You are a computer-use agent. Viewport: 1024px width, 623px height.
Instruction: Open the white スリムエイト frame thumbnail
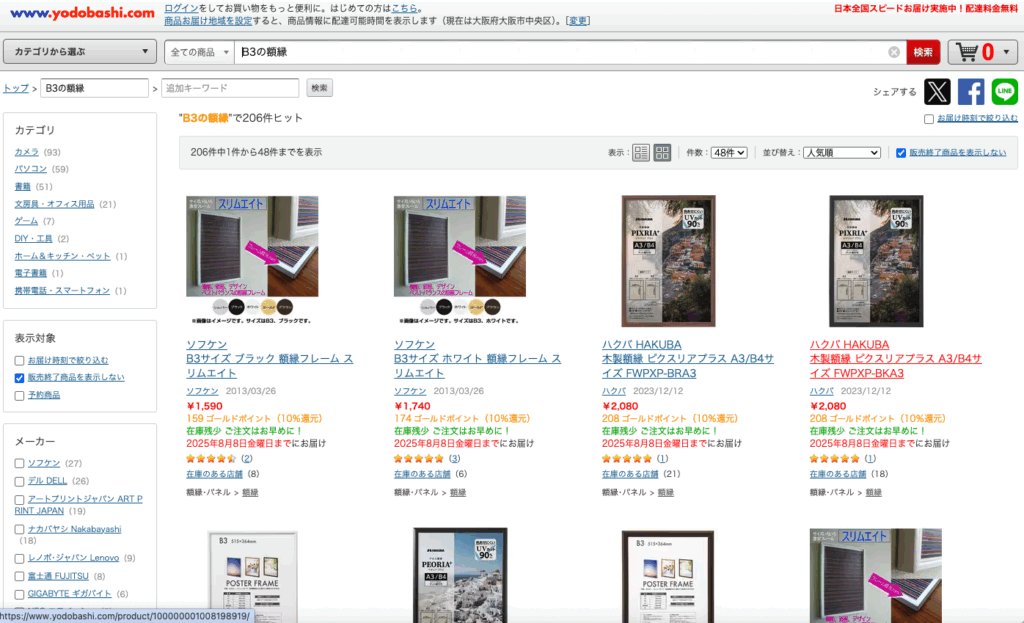(460, 260)
